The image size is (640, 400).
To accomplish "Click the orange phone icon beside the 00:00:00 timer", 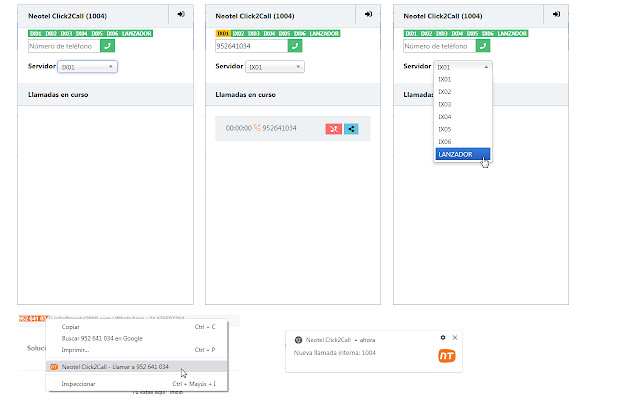I will (257, 128).
